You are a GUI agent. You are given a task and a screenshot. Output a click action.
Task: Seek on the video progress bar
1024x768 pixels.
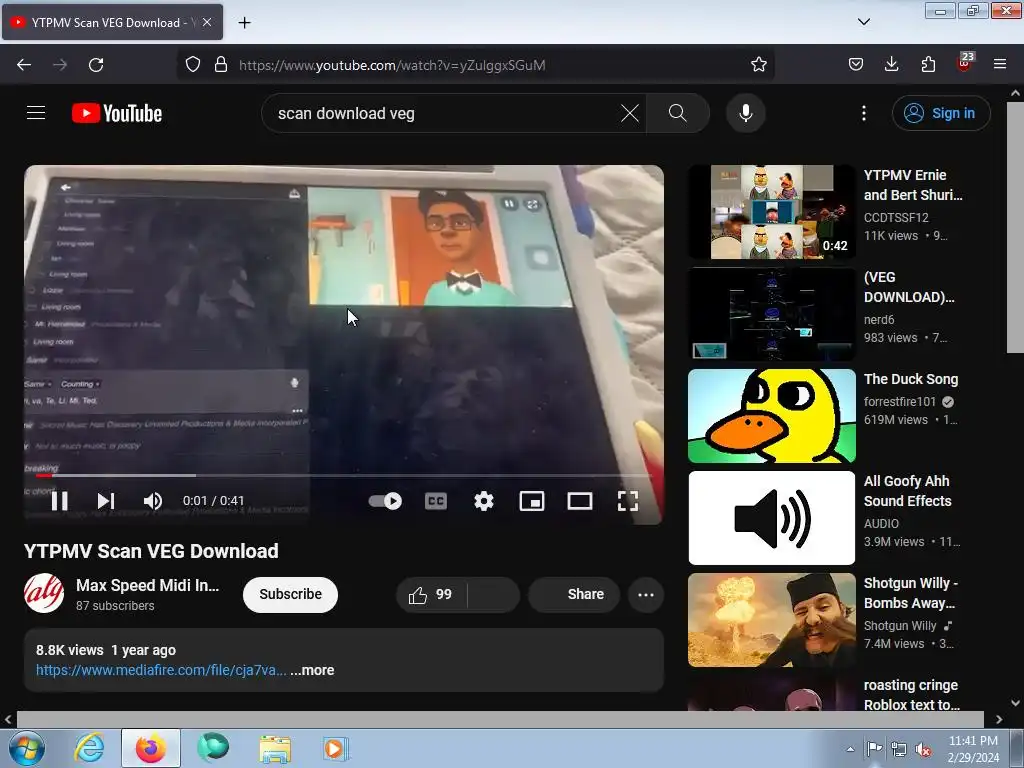point(344,475)
